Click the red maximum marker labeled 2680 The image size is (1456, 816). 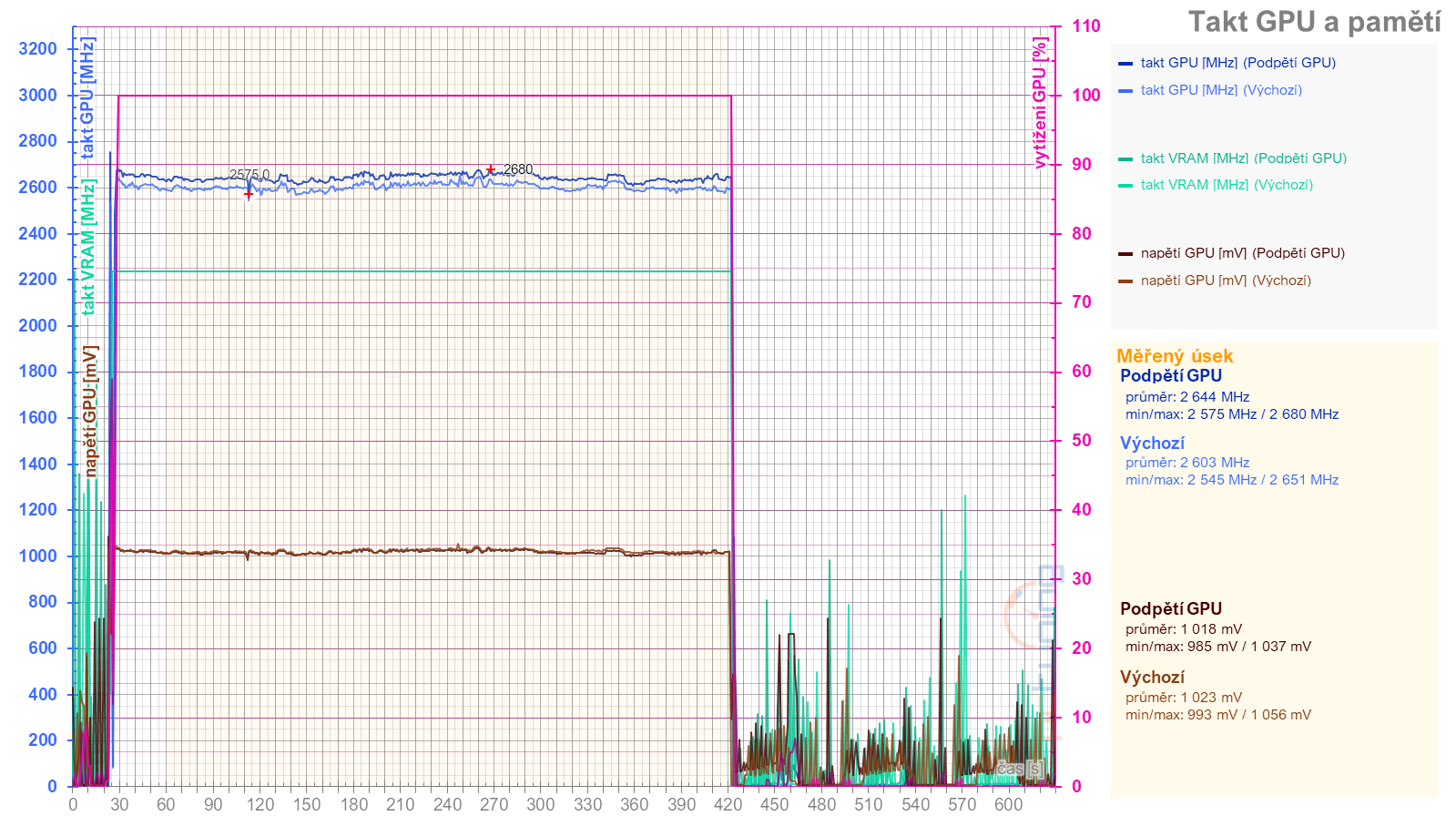(491, 170)
